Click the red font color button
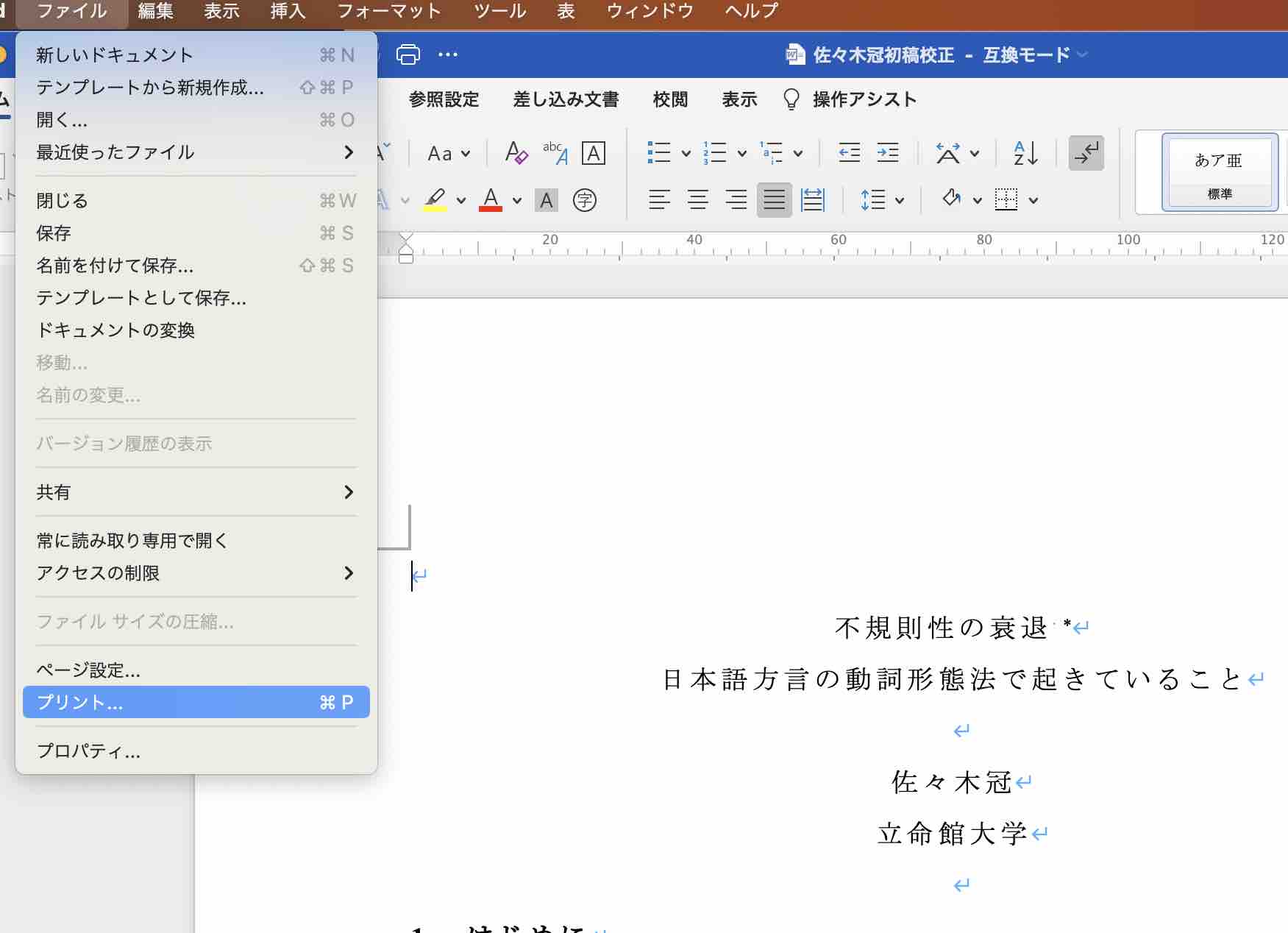The width and height of the screenshot is (1288, 933). [x=491, y=199]
